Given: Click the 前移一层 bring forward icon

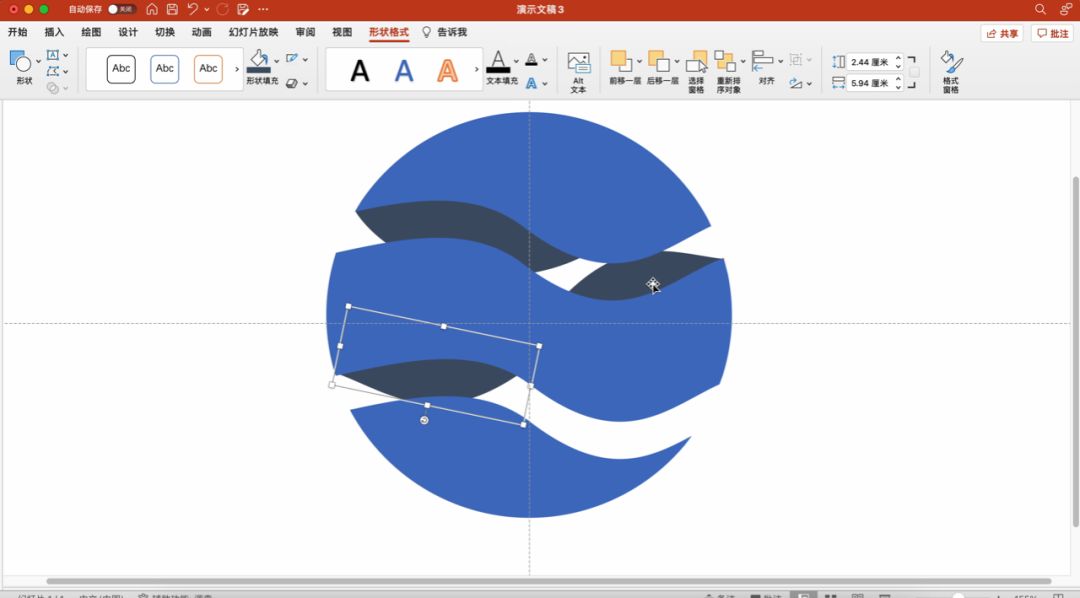Looking at the screenshot, I should (x=621, y=61).
